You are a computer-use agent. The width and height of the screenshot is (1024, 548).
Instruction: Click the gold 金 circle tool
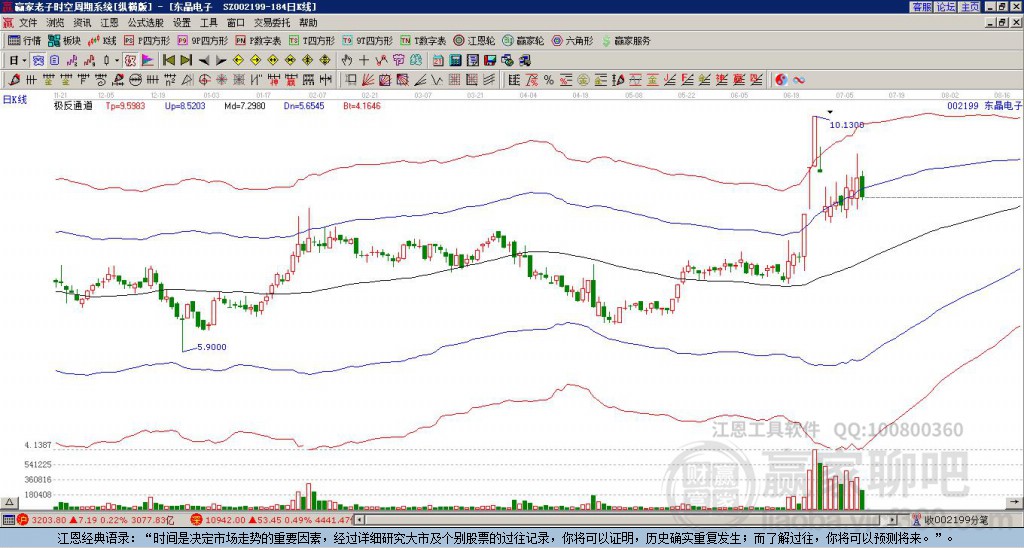(x=583, y=80)
